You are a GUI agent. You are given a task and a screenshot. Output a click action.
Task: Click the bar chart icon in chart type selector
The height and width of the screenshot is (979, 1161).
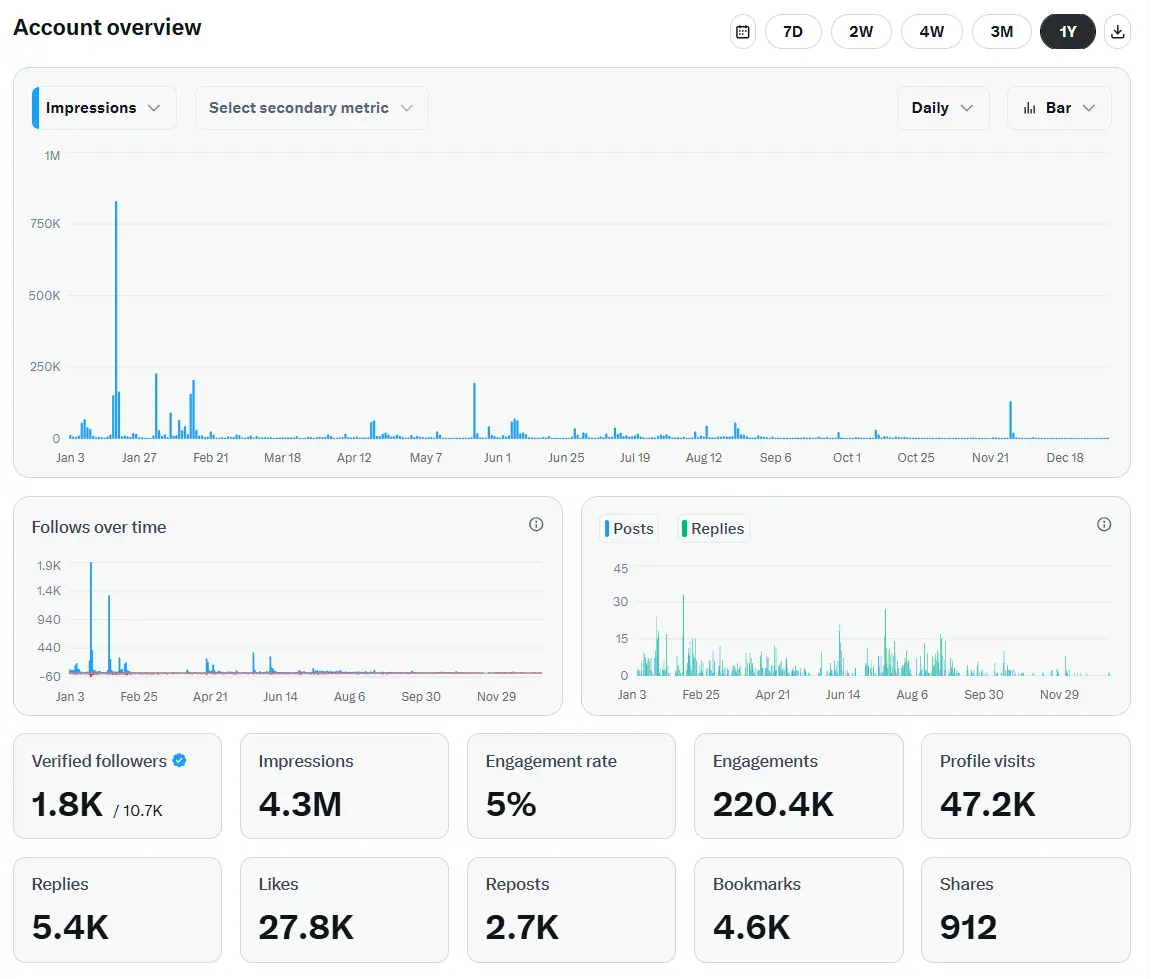pyautogui.click(x=1029, y=108)
